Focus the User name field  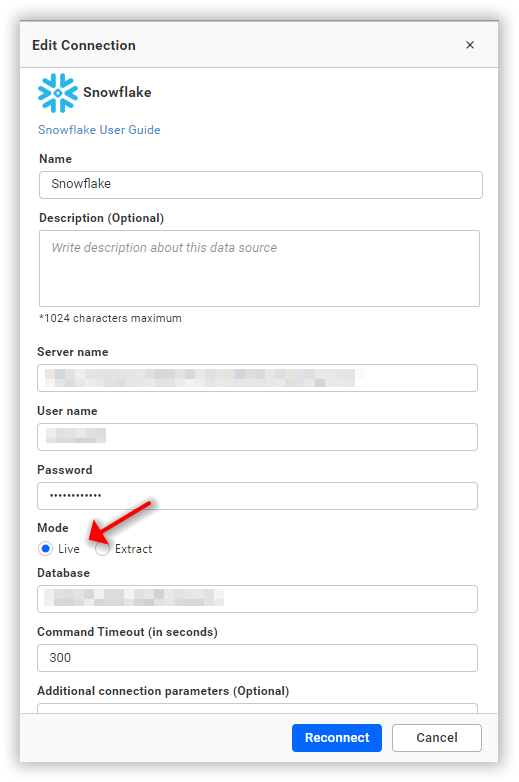(257, 437)
